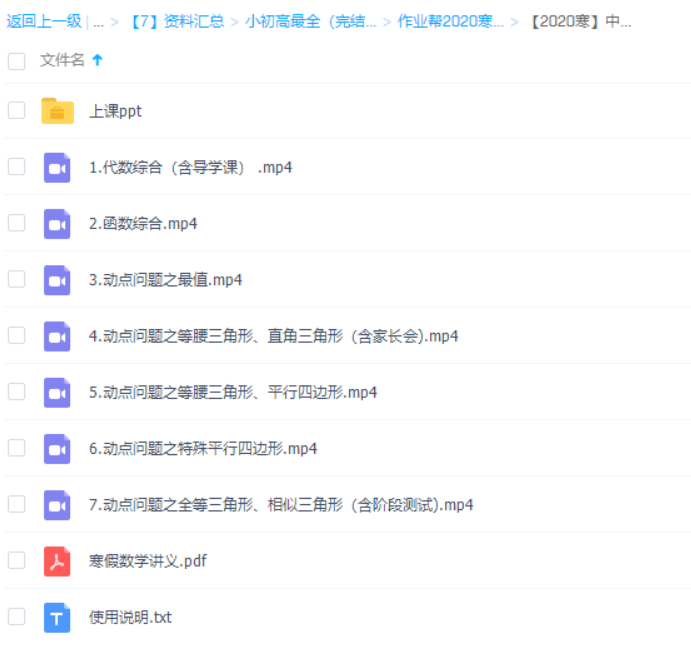The width and height of the screenshot is (691, 653).
Task: Open file name 6.动点问题之特殊平行四边形.mp4
Action: tap(203, 449)
